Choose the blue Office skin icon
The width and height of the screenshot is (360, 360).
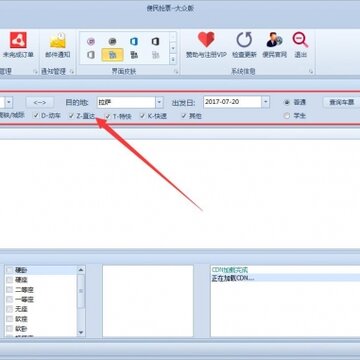[x=134, y=41]
